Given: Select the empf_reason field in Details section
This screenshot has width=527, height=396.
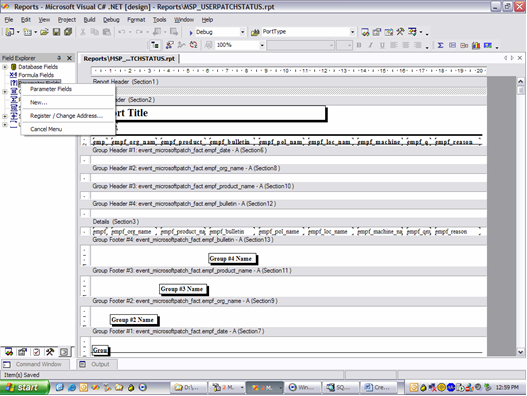Looking at the screenshot, I should [x=457, y=232].
